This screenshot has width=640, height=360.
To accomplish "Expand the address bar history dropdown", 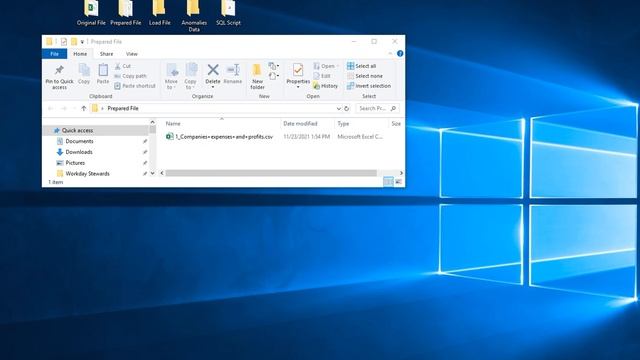I will point(338,108).
